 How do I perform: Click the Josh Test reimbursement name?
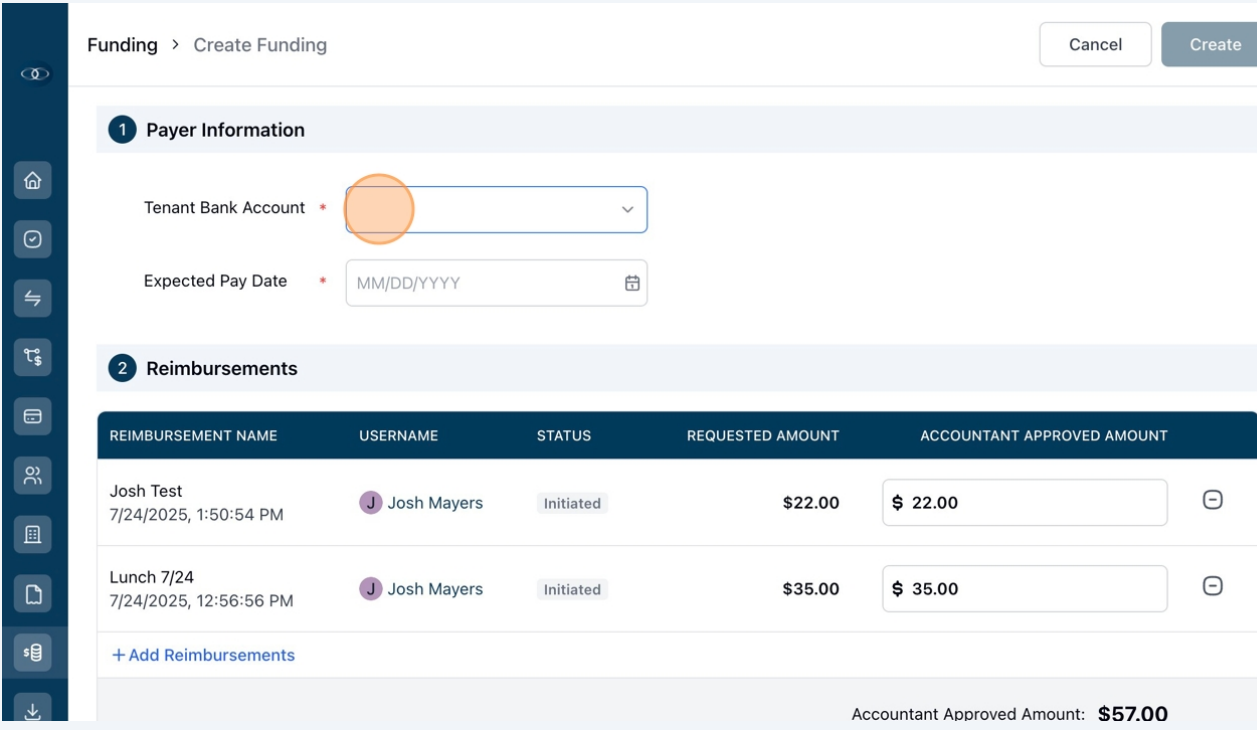click(146, 491)
